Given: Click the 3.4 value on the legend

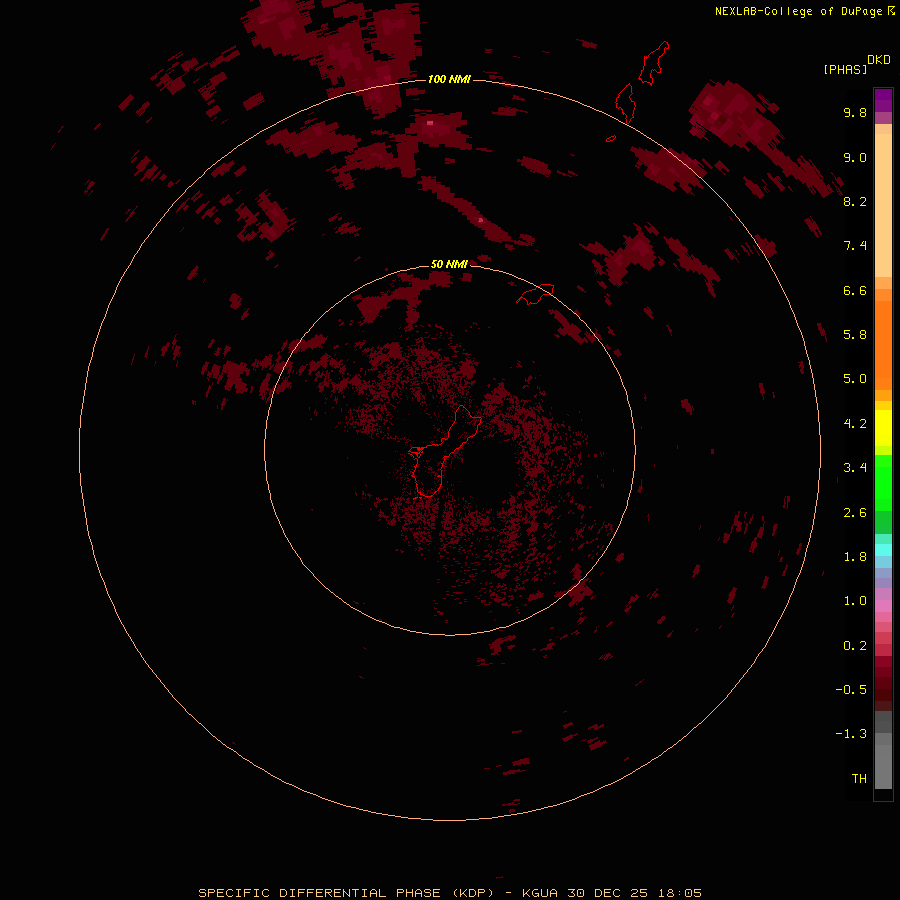Looking at the screenshot, I should [855, 468].
